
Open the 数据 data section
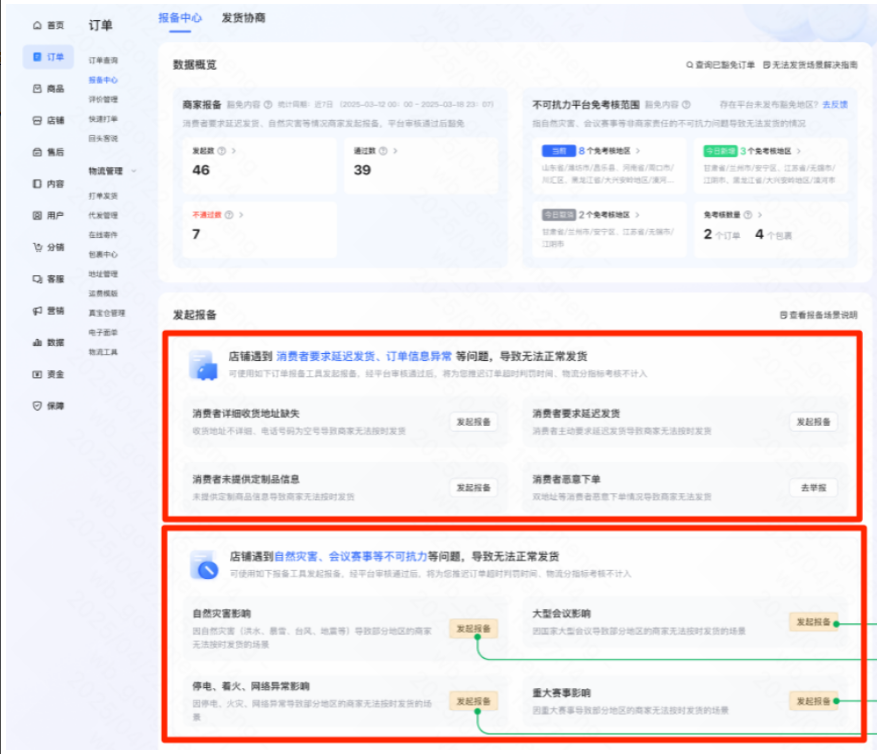coord(48,342)
